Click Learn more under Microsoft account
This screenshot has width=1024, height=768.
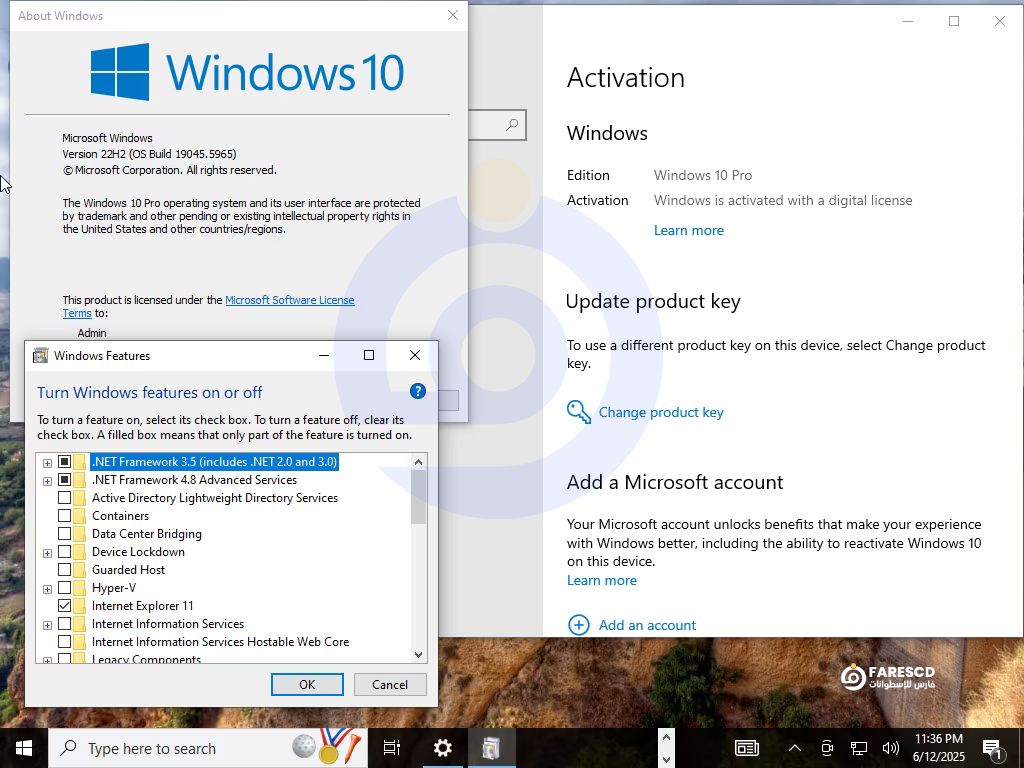coord(601,580)
